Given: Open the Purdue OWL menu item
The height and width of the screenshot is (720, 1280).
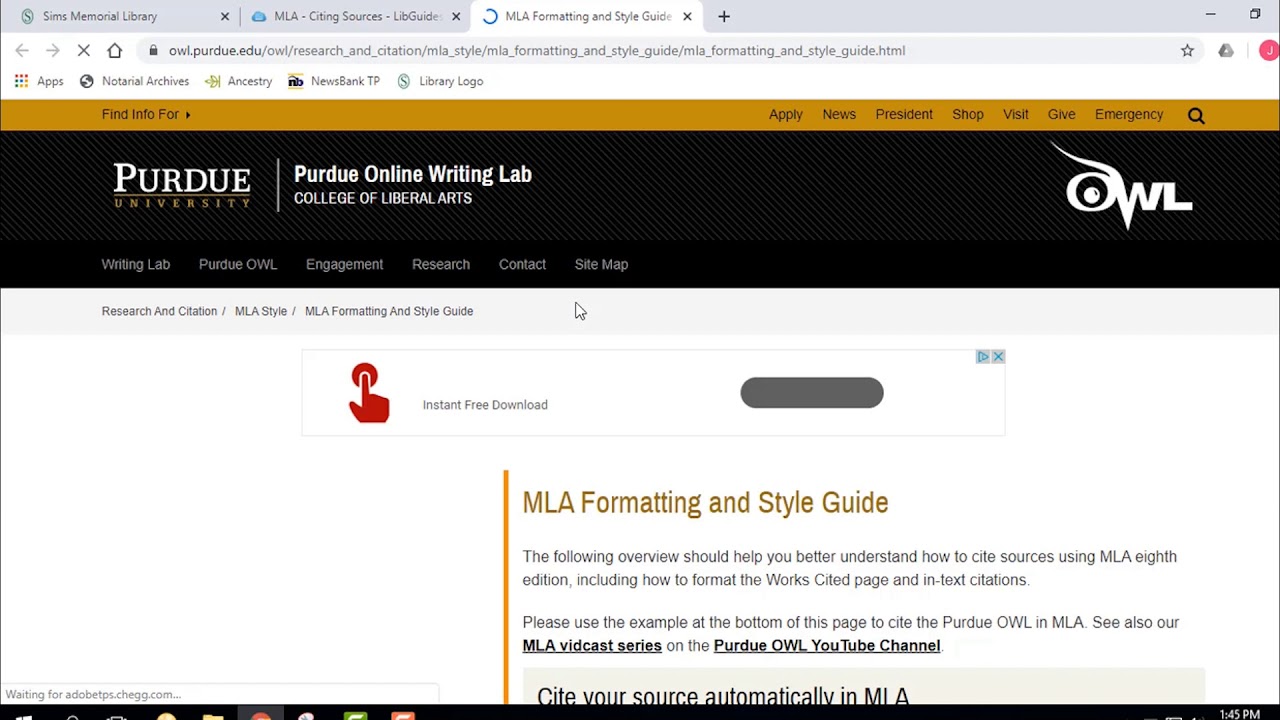Looking at the screenshot, I should point(238,264).
